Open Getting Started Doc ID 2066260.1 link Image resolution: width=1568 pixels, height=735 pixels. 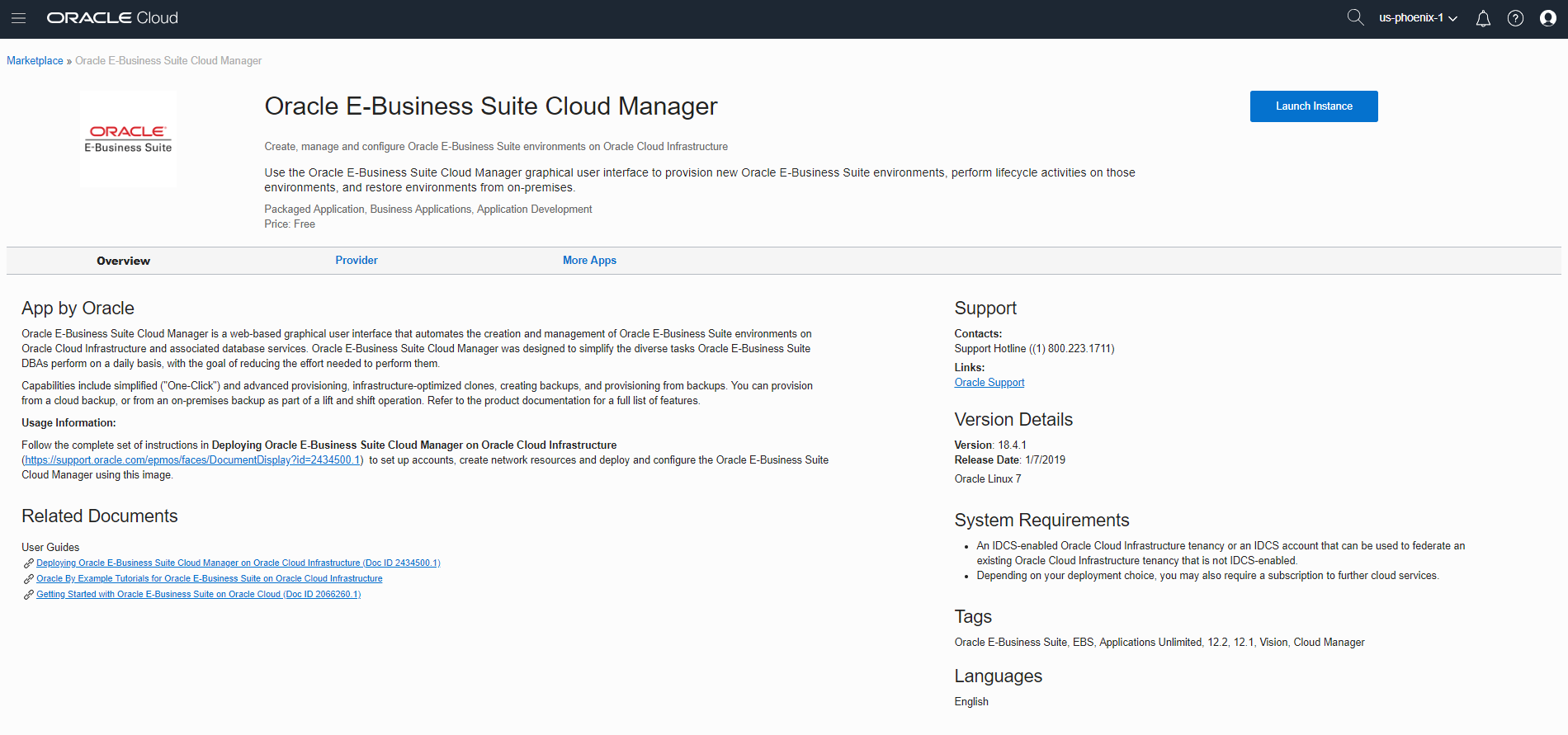(198, 595)
